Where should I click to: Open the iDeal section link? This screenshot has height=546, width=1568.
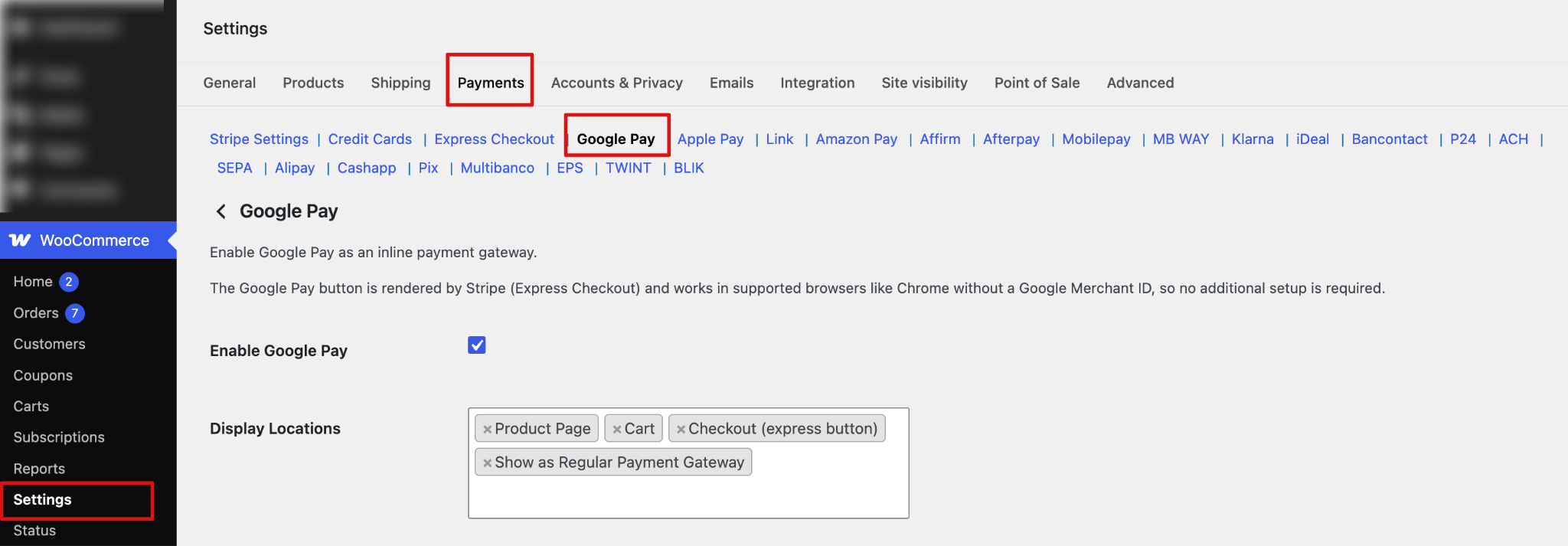(1312, 139)
